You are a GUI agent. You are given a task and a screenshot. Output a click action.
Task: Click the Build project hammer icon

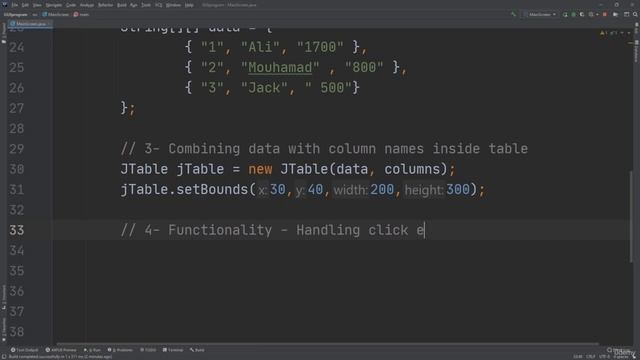tap(513, 14)
